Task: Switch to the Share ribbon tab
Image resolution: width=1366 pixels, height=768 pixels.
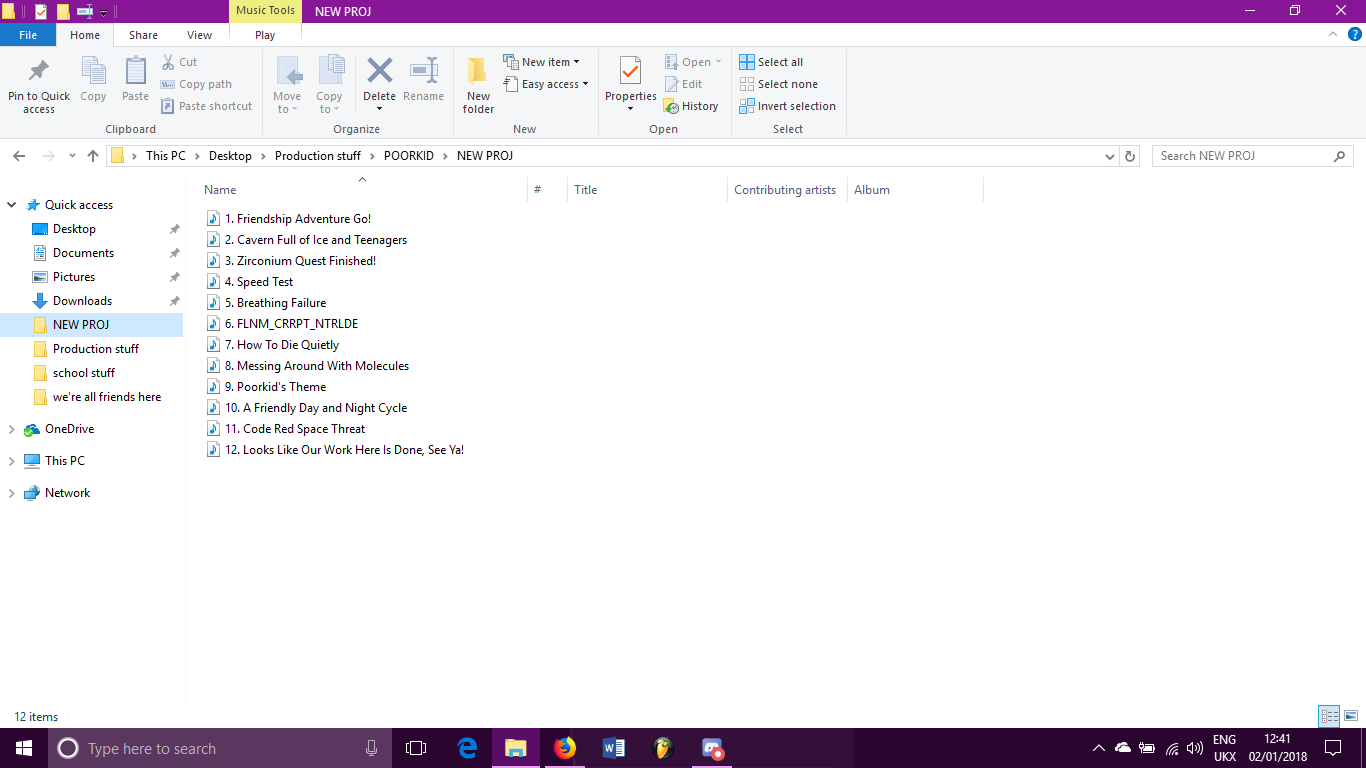Action: point(143,35)
